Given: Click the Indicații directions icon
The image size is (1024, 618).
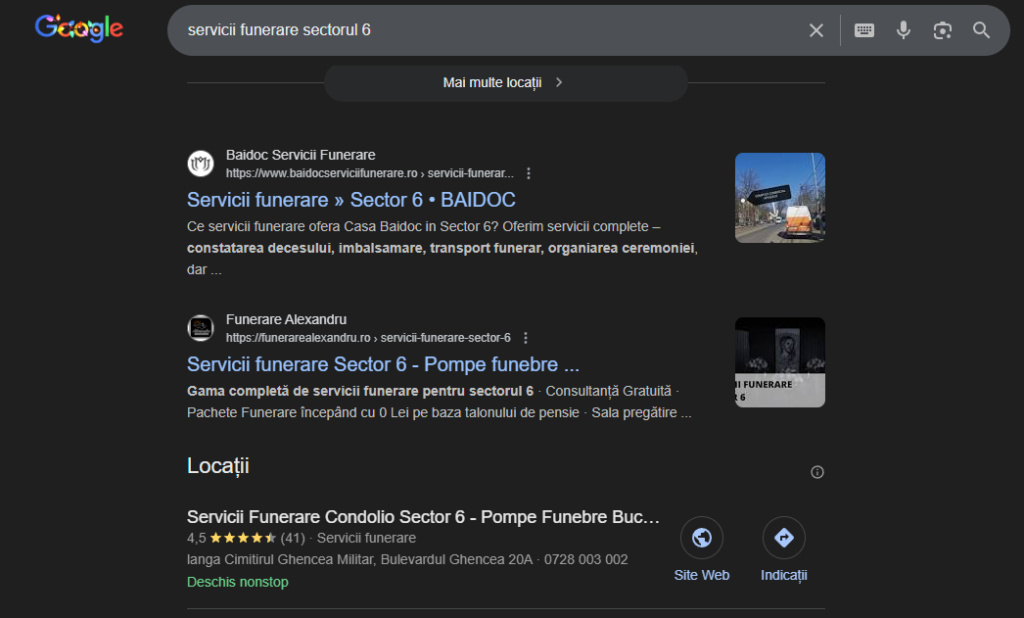Looking at the screenshot, I should click(x=783, y=537).
